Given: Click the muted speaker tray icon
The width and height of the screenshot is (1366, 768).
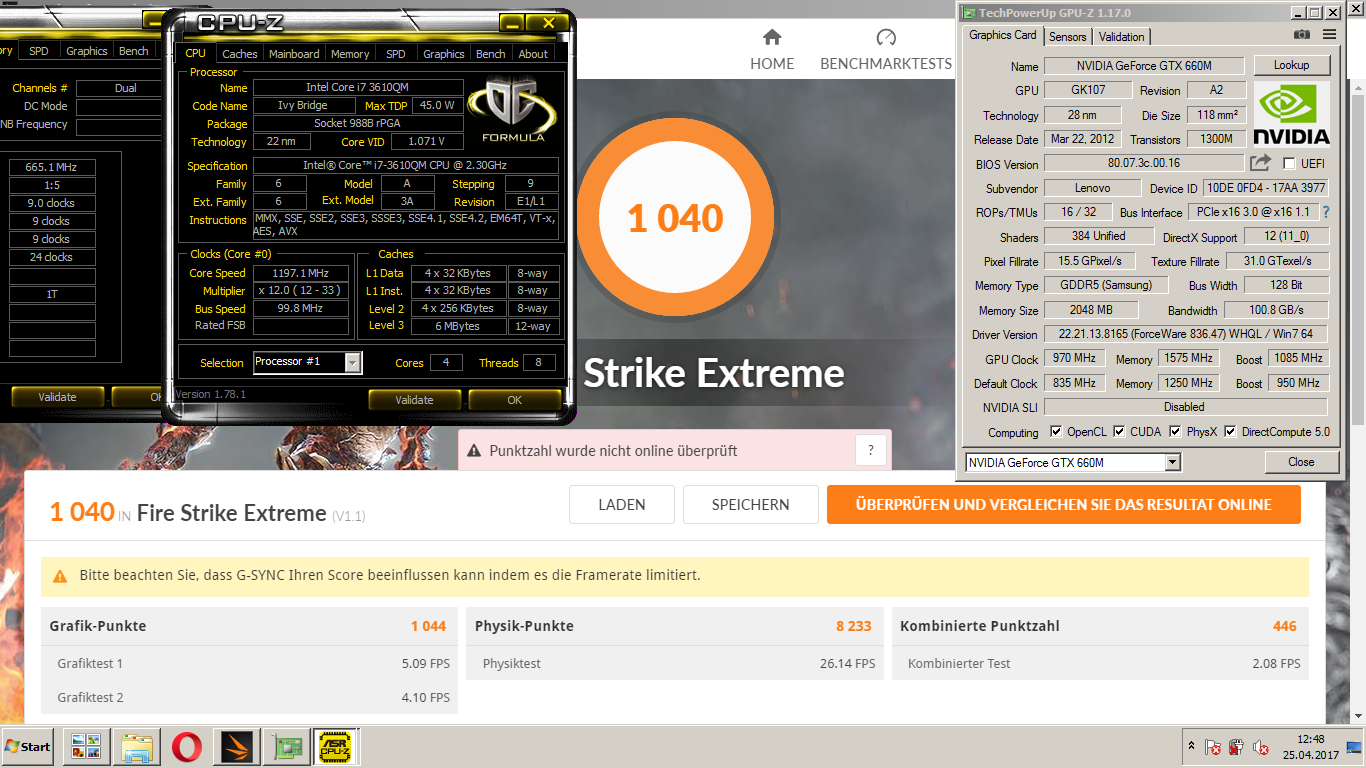Looking at the screenshot, I should (1261, 747).
